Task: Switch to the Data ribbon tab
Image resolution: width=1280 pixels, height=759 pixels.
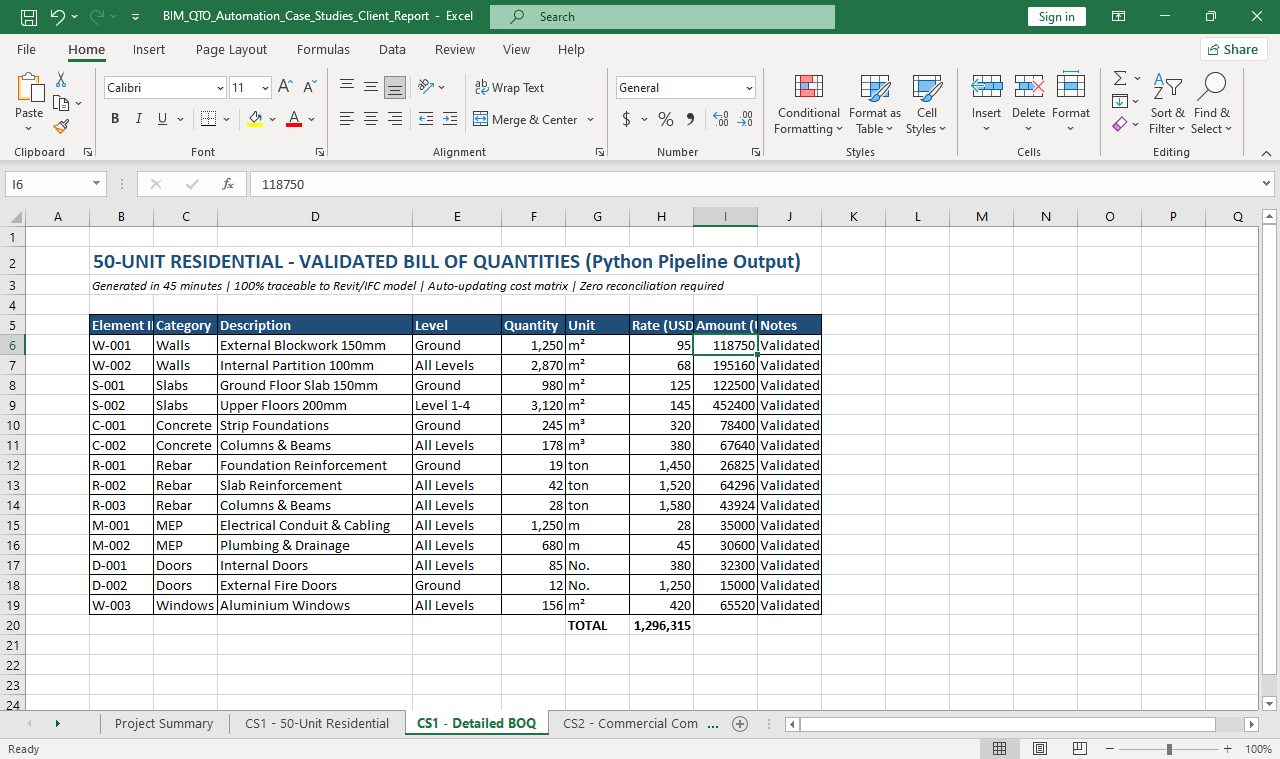Action: 392,49
